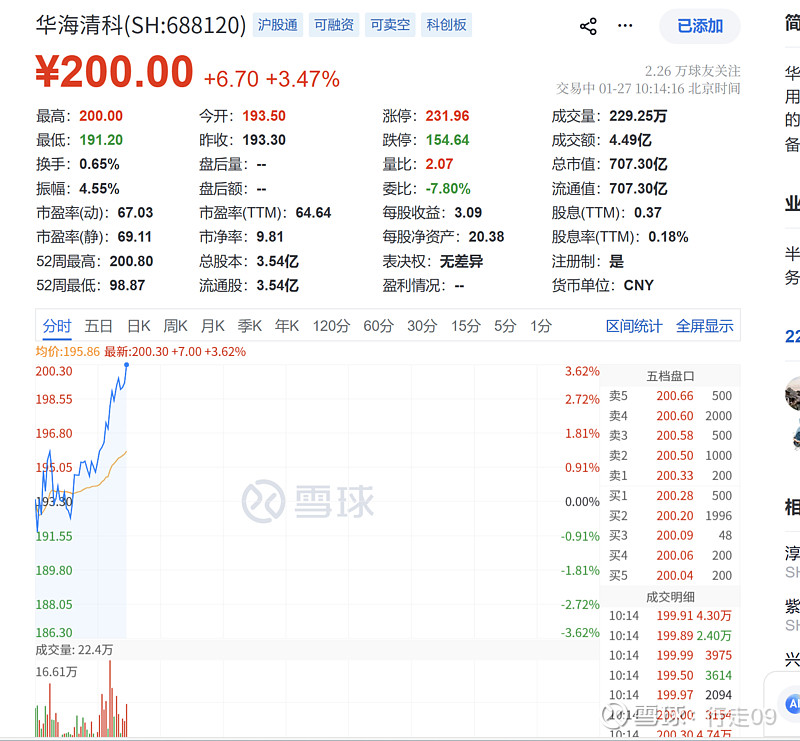800x741 pixels.
Task: Click the 买3 row price 200.09
Action: (x=674, y=535)
